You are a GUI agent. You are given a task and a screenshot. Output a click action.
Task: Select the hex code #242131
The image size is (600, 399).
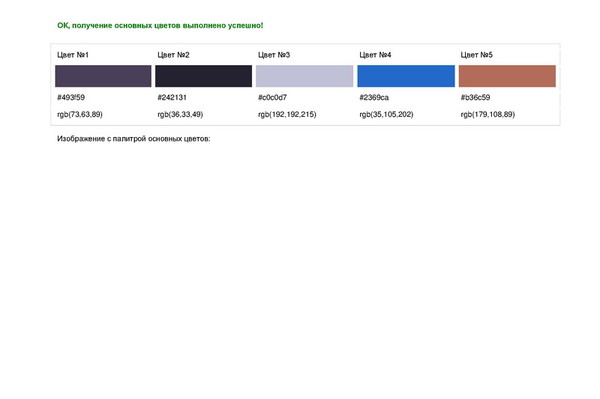[172, 97]
